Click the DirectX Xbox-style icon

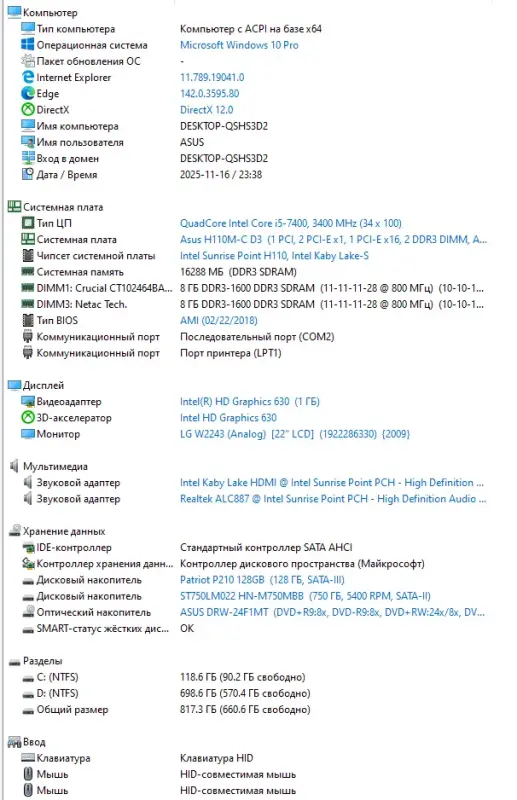point(28,109)
